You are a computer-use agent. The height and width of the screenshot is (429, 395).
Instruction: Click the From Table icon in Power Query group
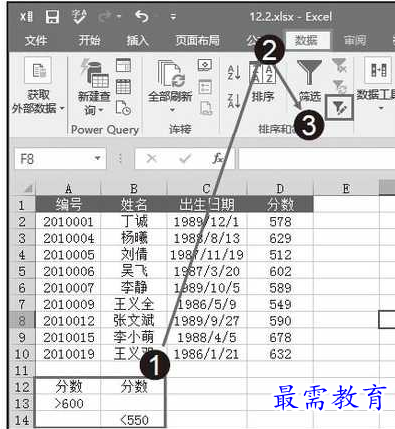tap(123, 87)
